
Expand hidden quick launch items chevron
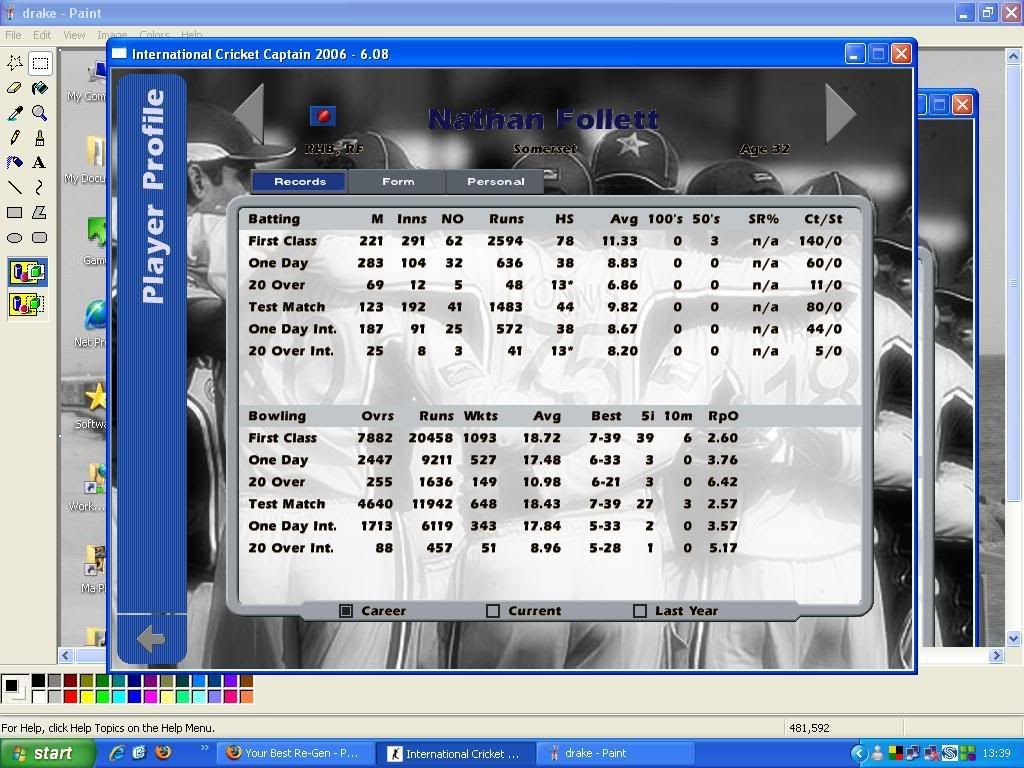coord(204,747)
